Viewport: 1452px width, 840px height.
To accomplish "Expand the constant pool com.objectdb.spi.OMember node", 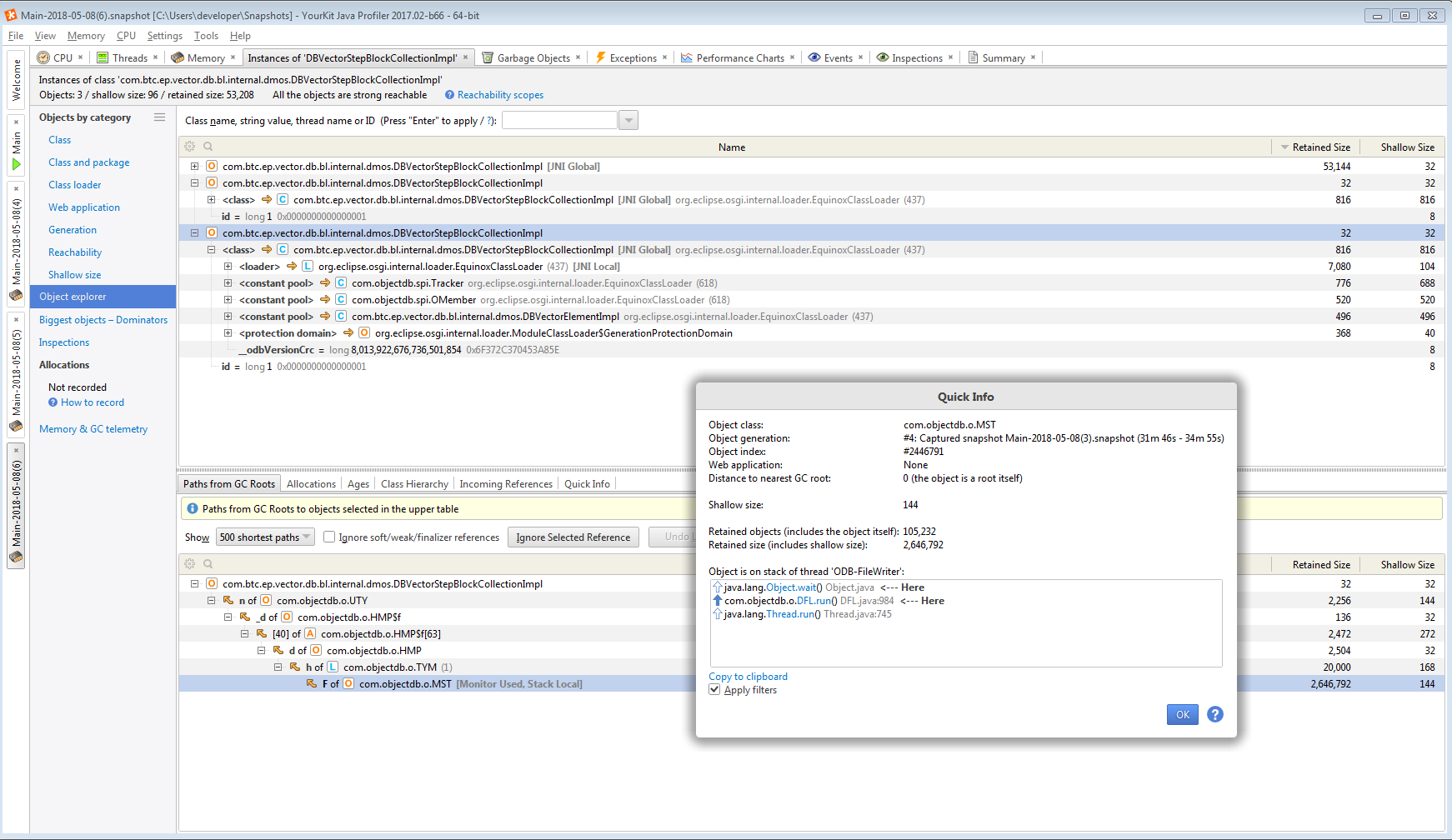I will point(228,300).
